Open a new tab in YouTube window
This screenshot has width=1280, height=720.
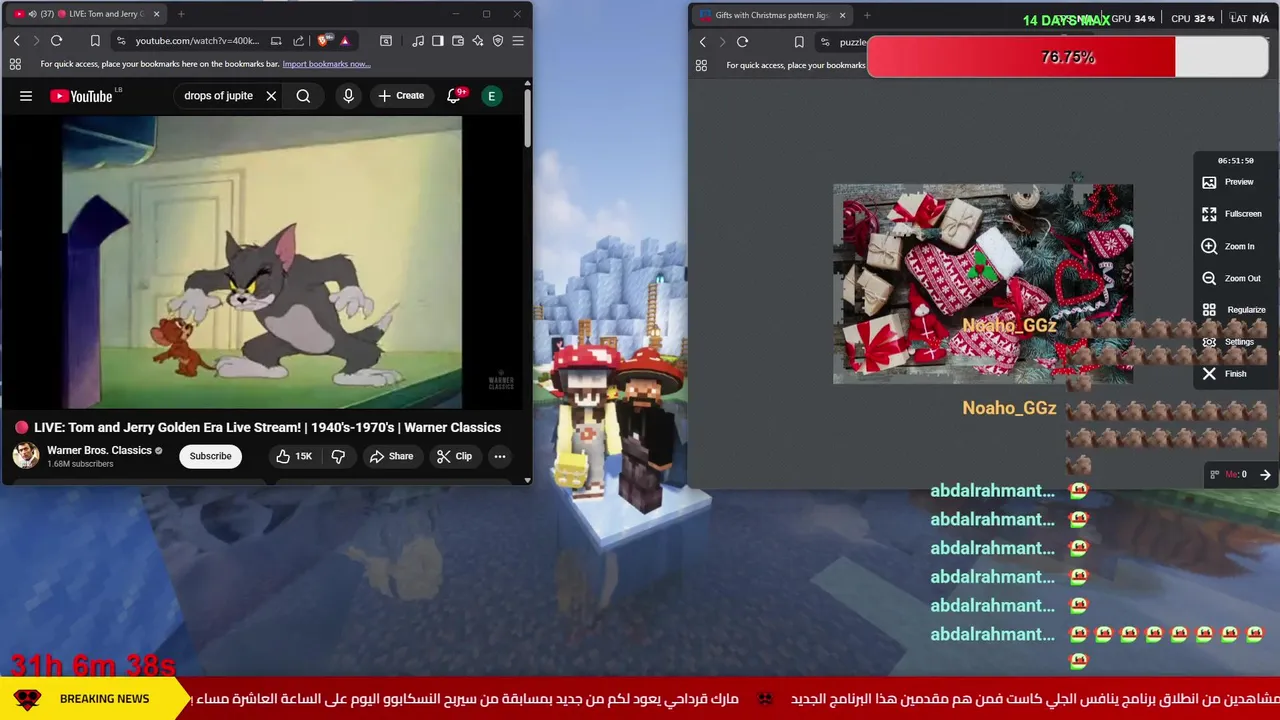[181, 14]
